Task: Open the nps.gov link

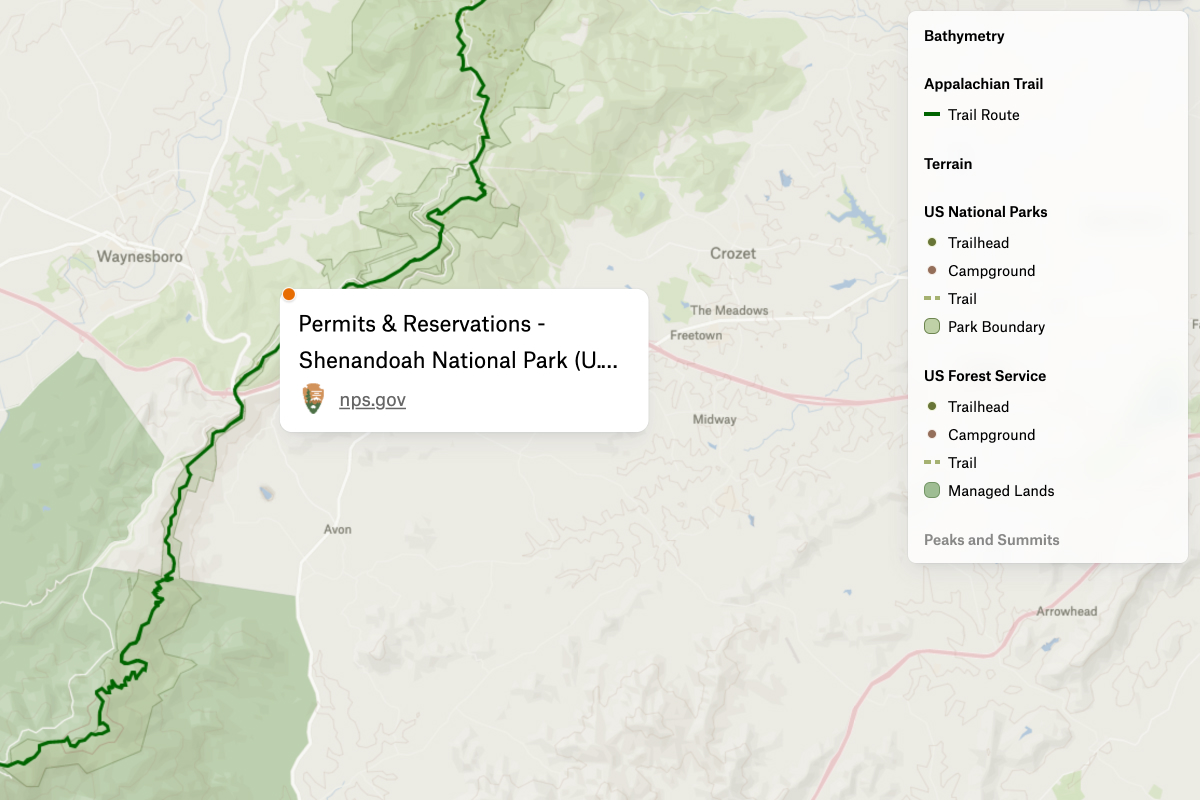Action: 372,398
